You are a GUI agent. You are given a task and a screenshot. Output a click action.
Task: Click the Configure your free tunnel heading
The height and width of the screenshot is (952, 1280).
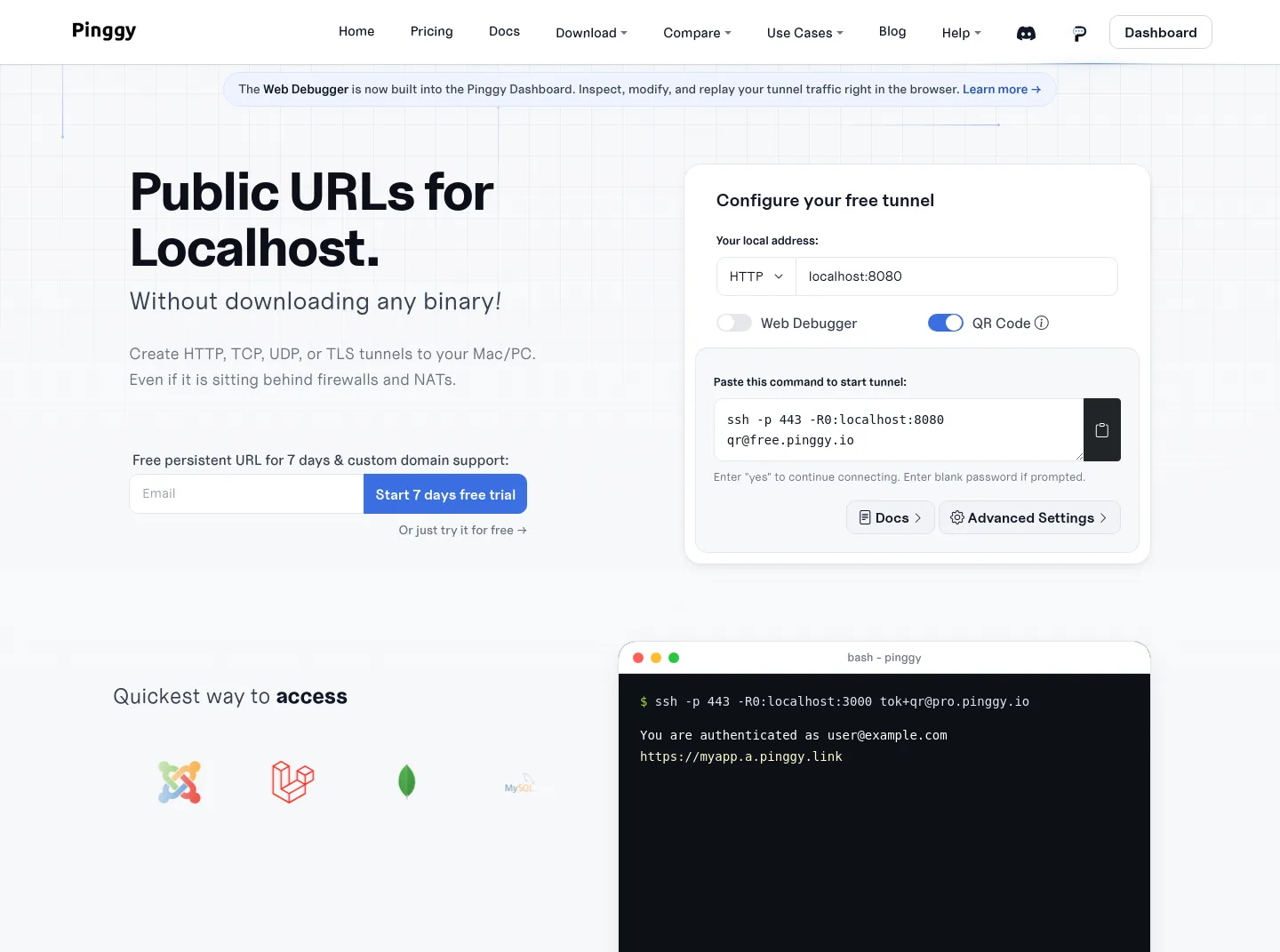(x=825, y=200)
